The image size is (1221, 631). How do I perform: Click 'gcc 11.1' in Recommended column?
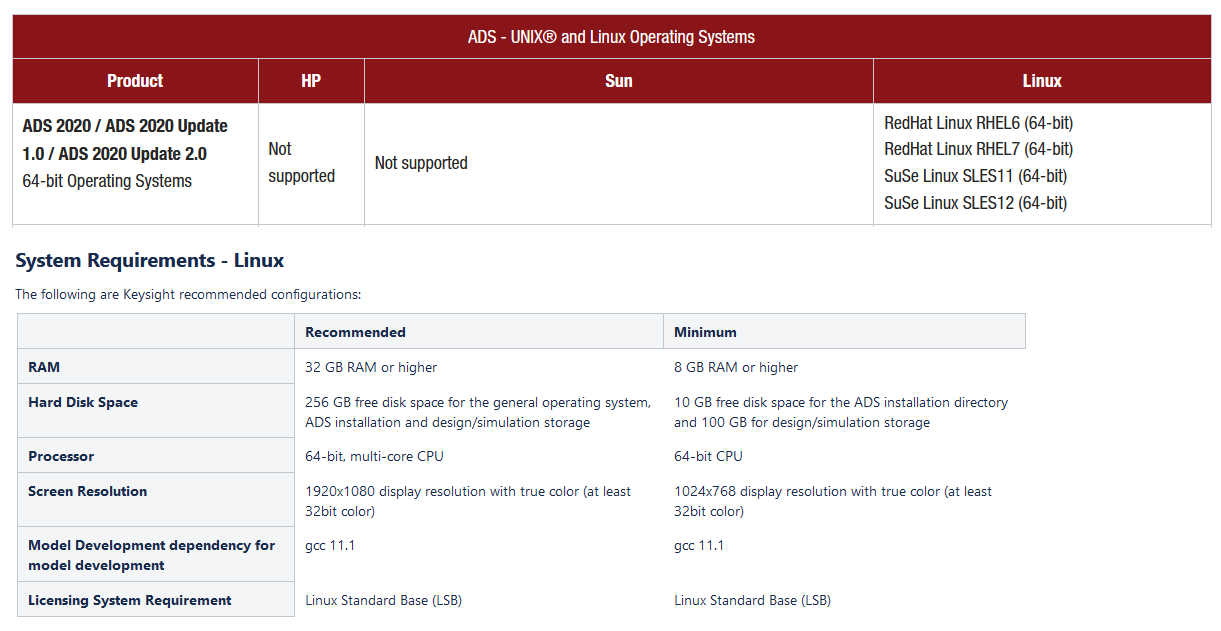coord(330,545)
